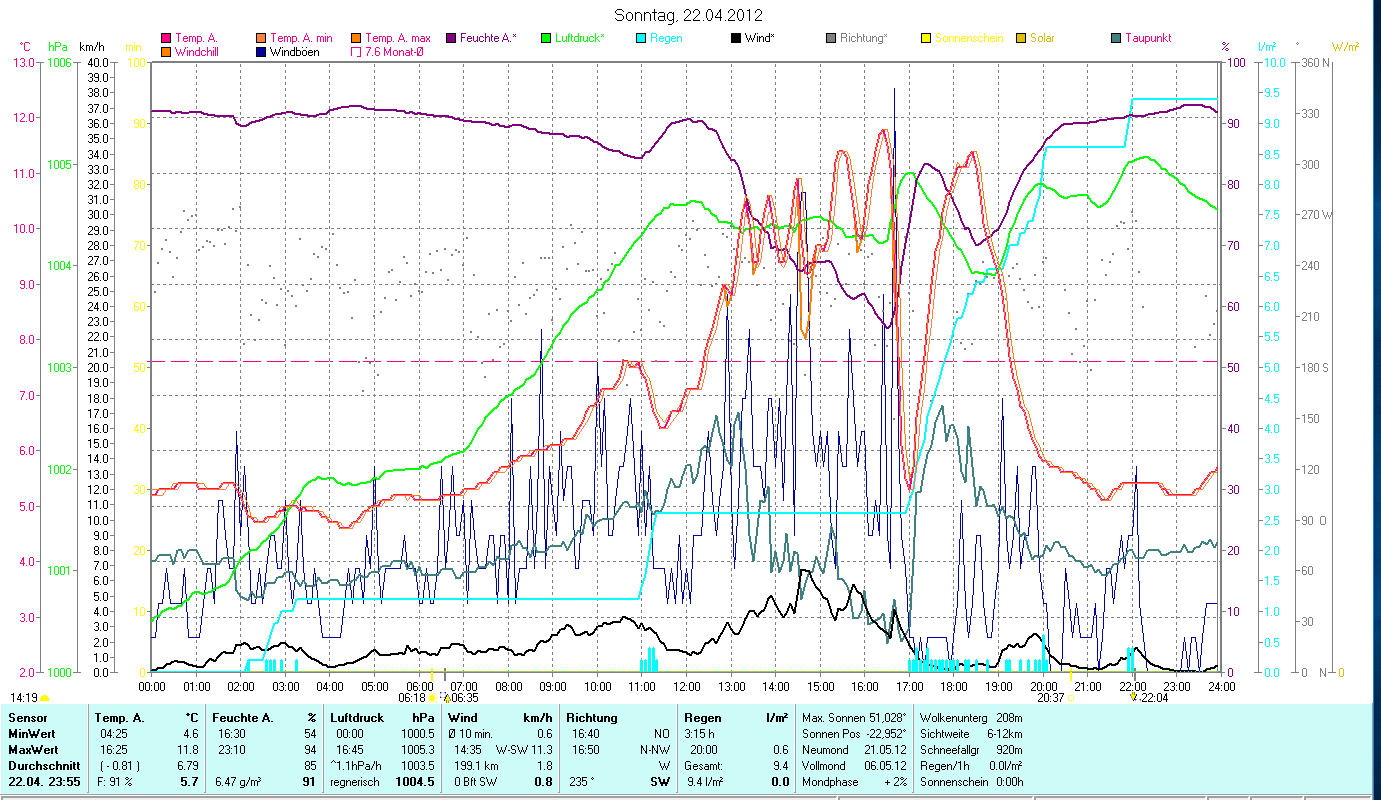Click the Temp. A. min legend swatch
Screen dimensions: 1381x800
[262, 38]
